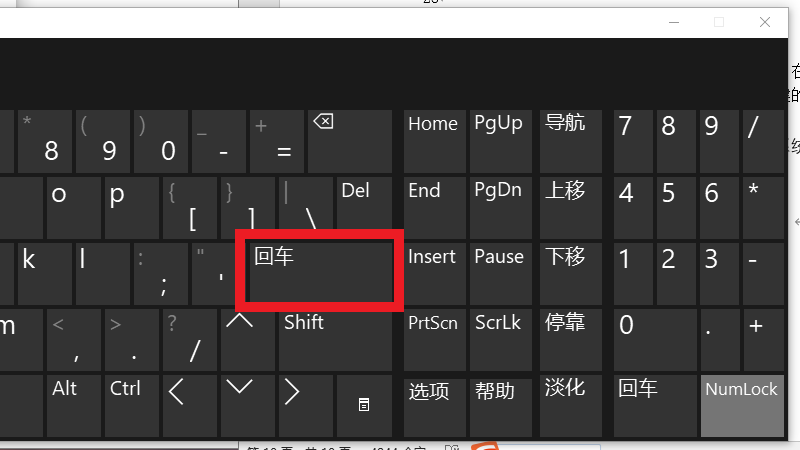Toggle the Insert key

pos(432,272)
